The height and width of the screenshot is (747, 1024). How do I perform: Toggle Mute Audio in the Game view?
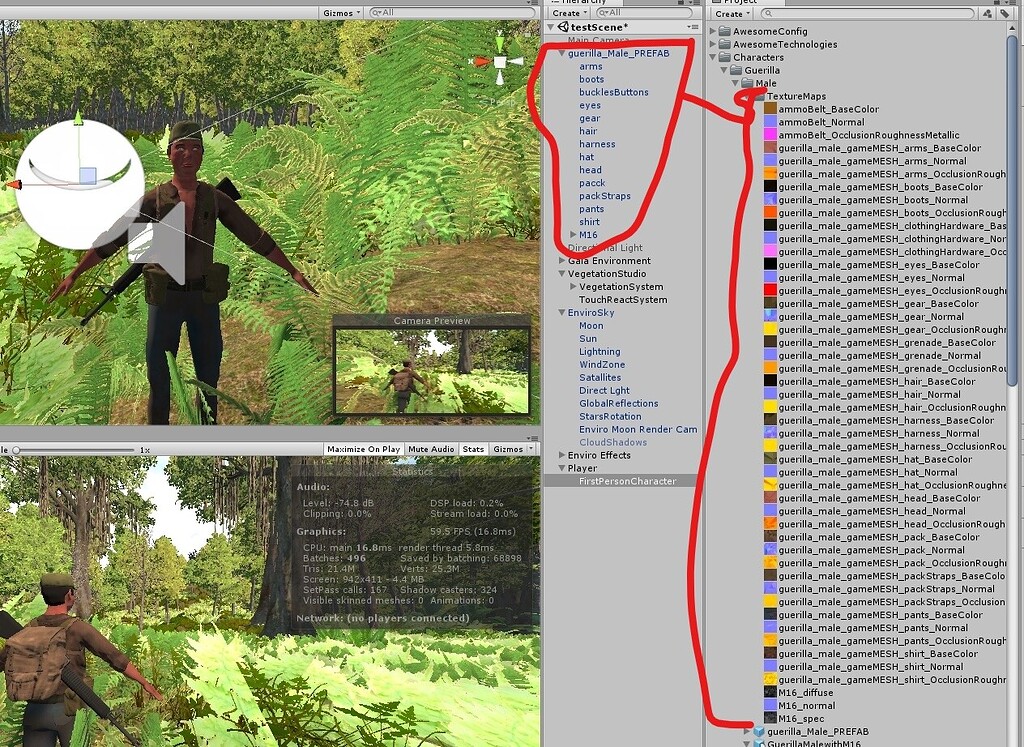[x=430, y=448]
